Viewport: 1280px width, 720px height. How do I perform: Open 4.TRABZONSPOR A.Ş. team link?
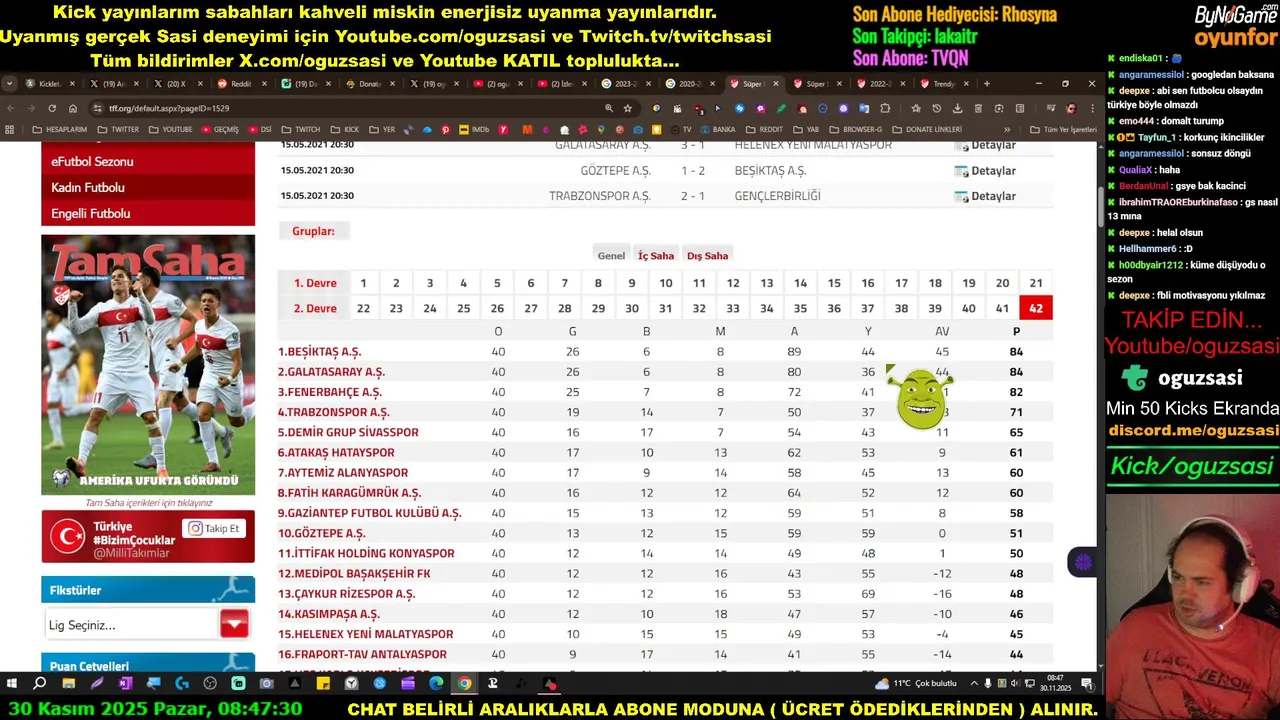point(333,412)
